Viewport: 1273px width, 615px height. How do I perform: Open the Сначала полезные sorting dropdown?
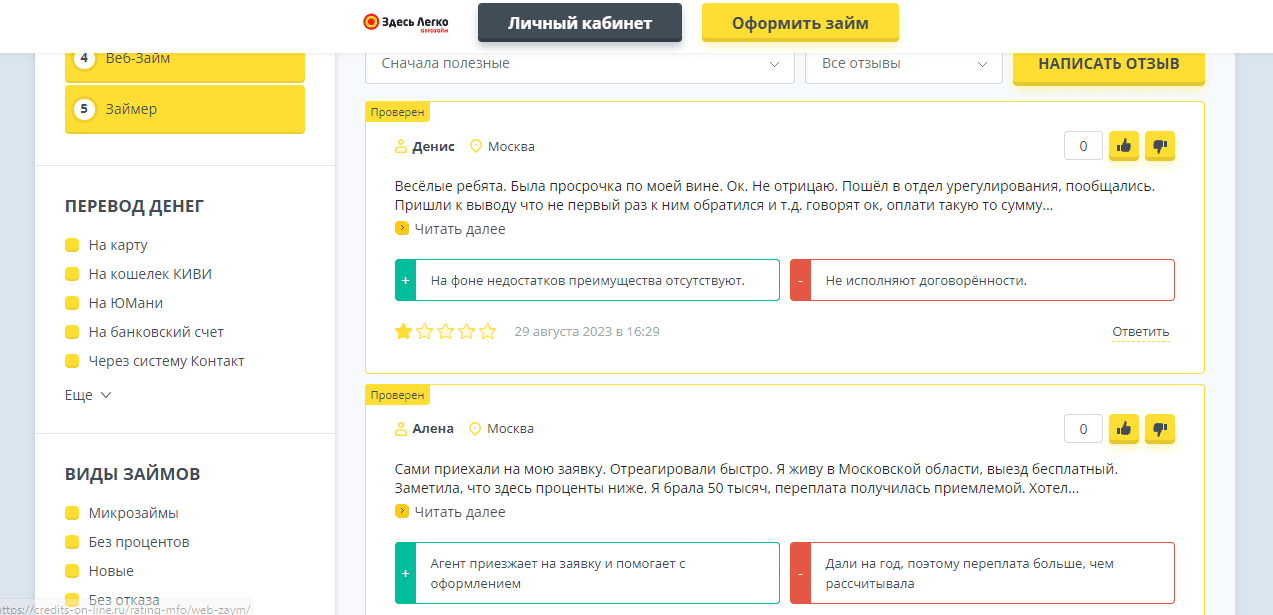[580, 62]
